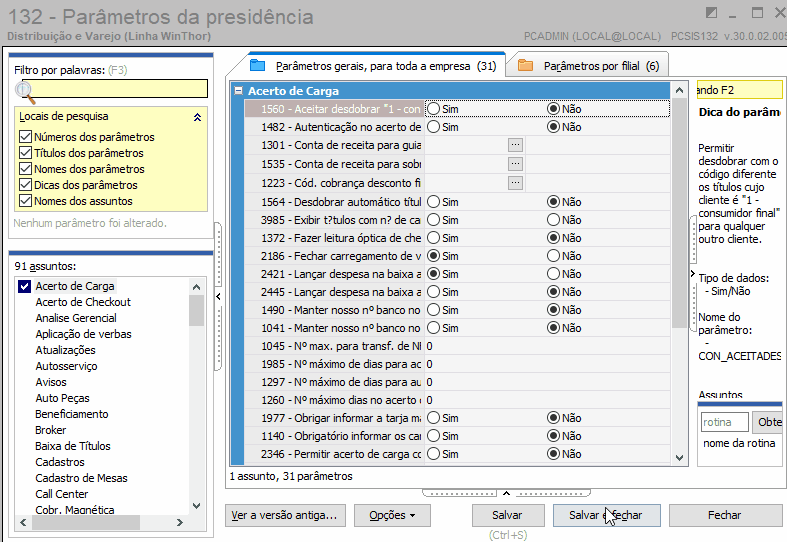Viewport: 787px width, 542px height.
Task: Select Sim for parameter 2346
Action: click(434, 454)
